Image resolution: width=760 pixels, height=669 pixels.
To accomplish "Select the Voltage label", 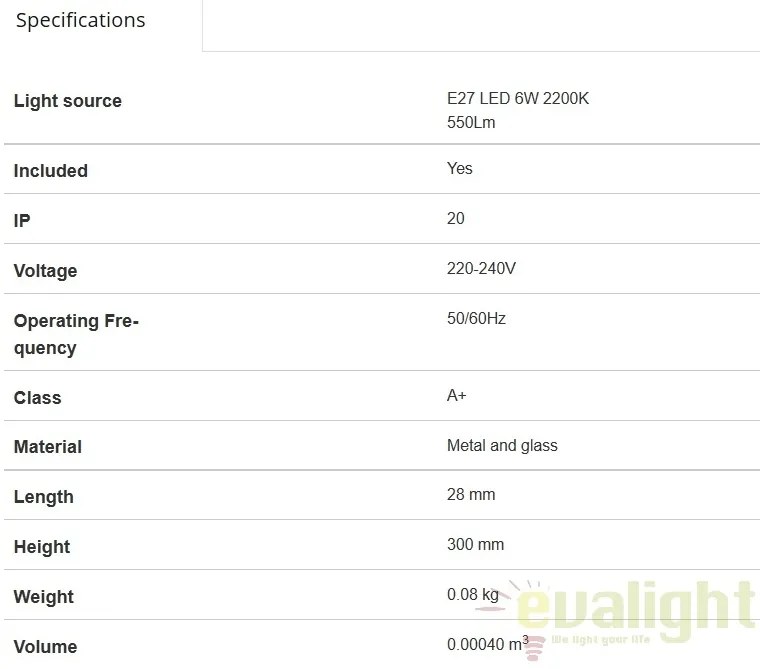I will [x=46, y=271].
